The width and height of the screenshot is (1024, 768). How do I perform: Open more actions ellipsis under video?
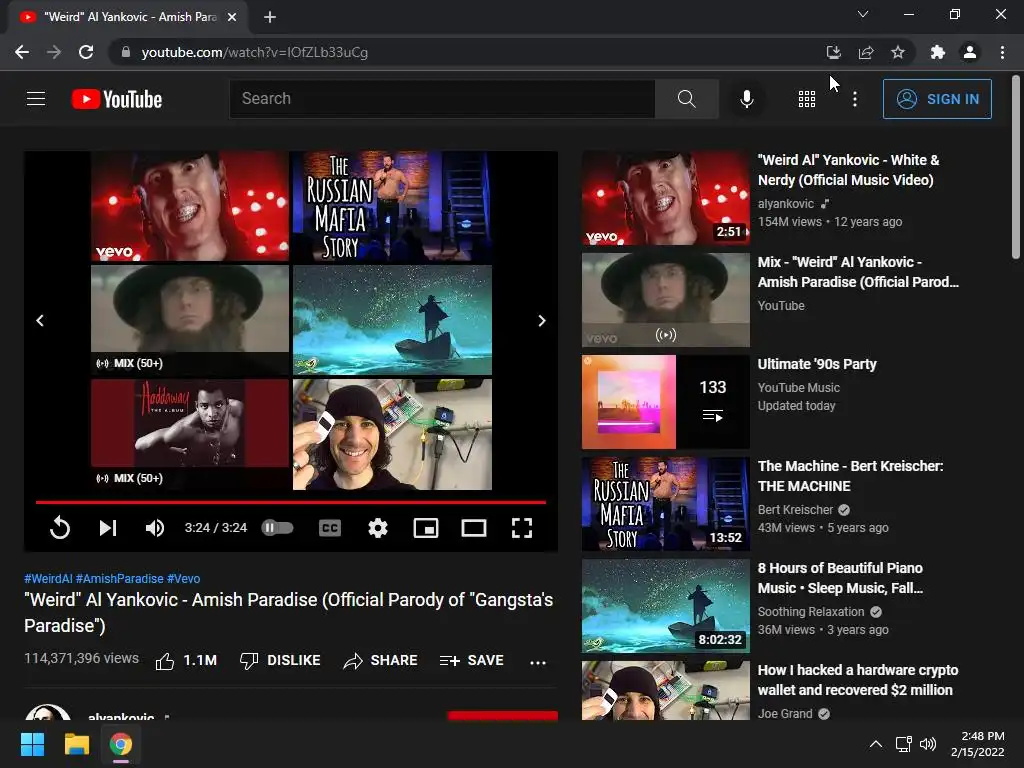click(538, 662)
